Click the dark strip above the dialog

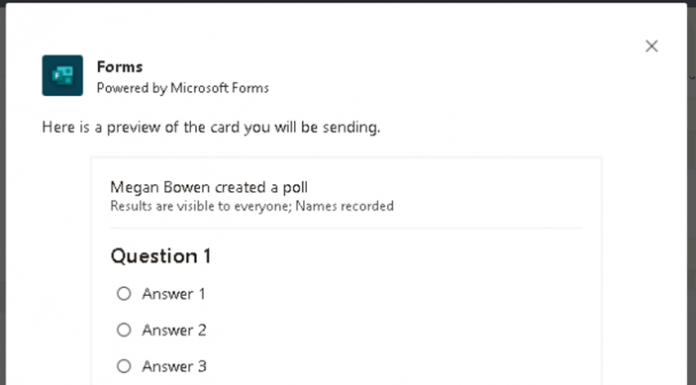click(348, 1)
